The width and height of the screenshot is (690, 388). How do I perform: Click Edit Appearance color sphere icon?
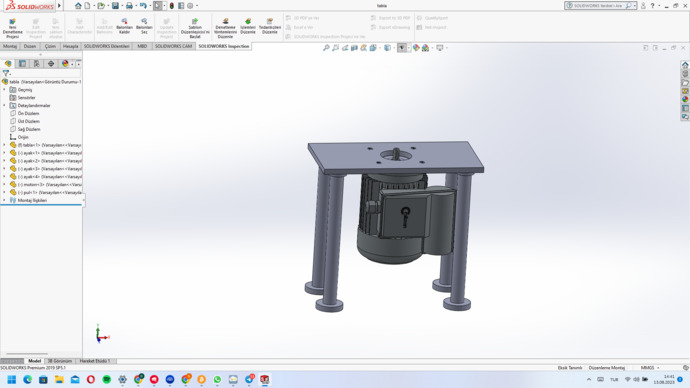416,48
